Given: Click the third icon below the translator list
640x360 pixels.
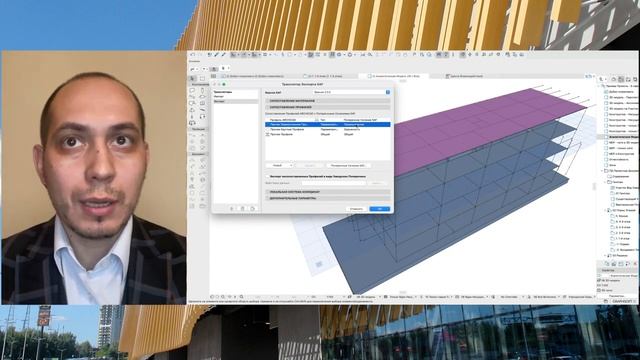Looking at the screenshot, I should [x=252, y=209].
